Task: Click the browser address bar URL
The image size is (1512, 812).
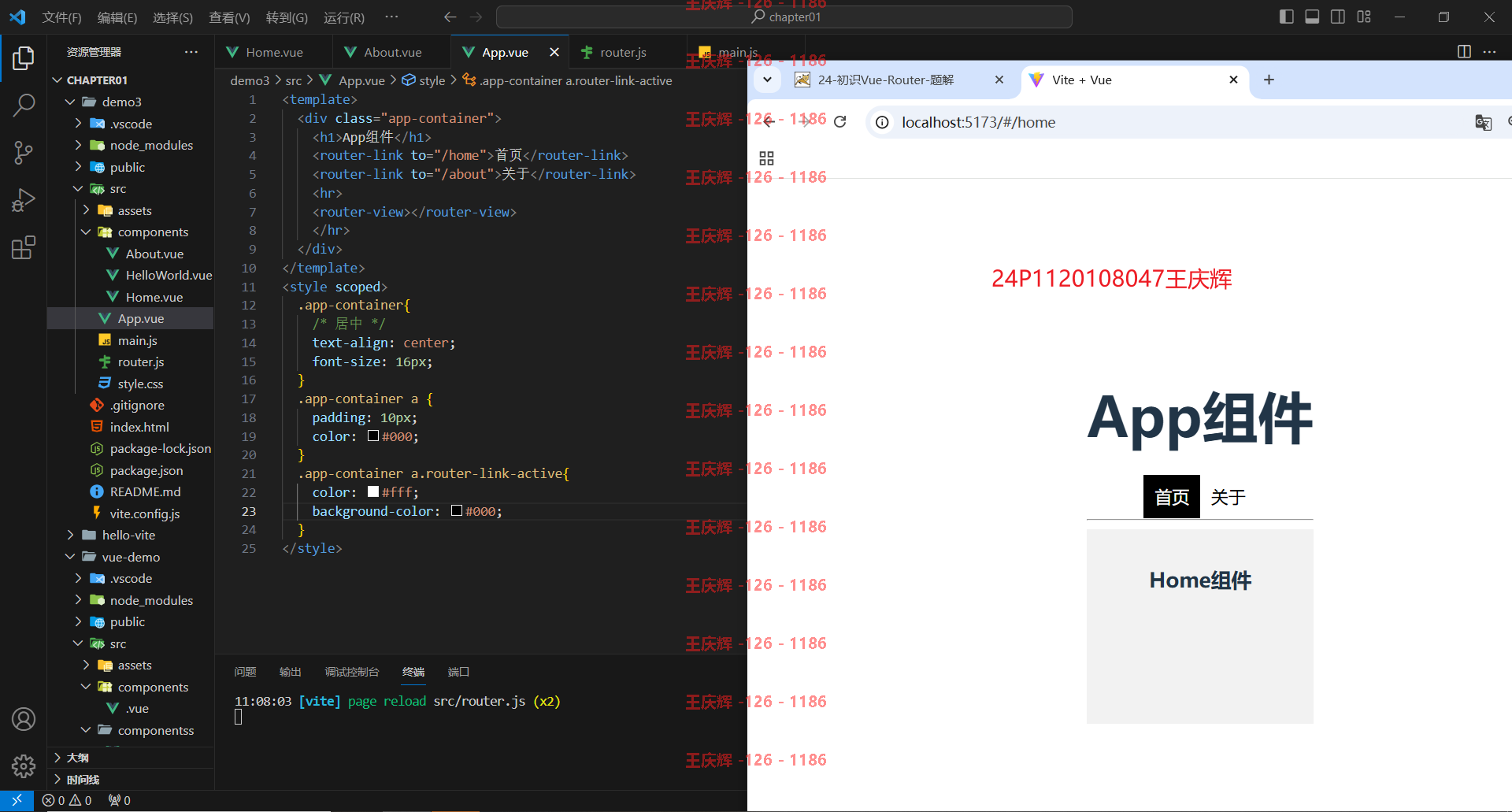Action: tap(979, 122)
